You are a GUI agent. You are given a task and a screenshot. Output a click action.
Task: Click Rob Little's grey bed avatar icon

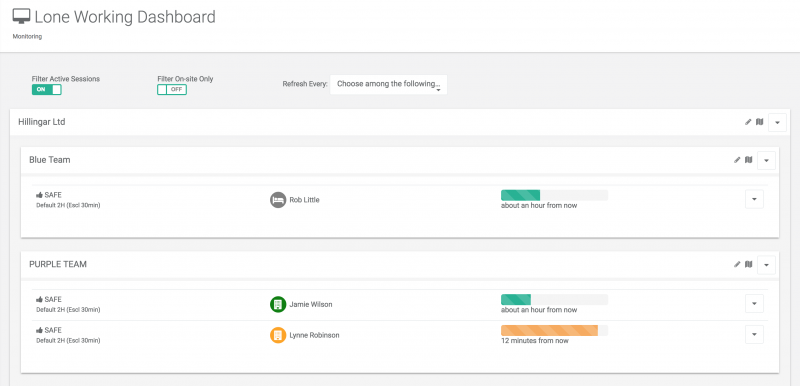tap(278, 200)
